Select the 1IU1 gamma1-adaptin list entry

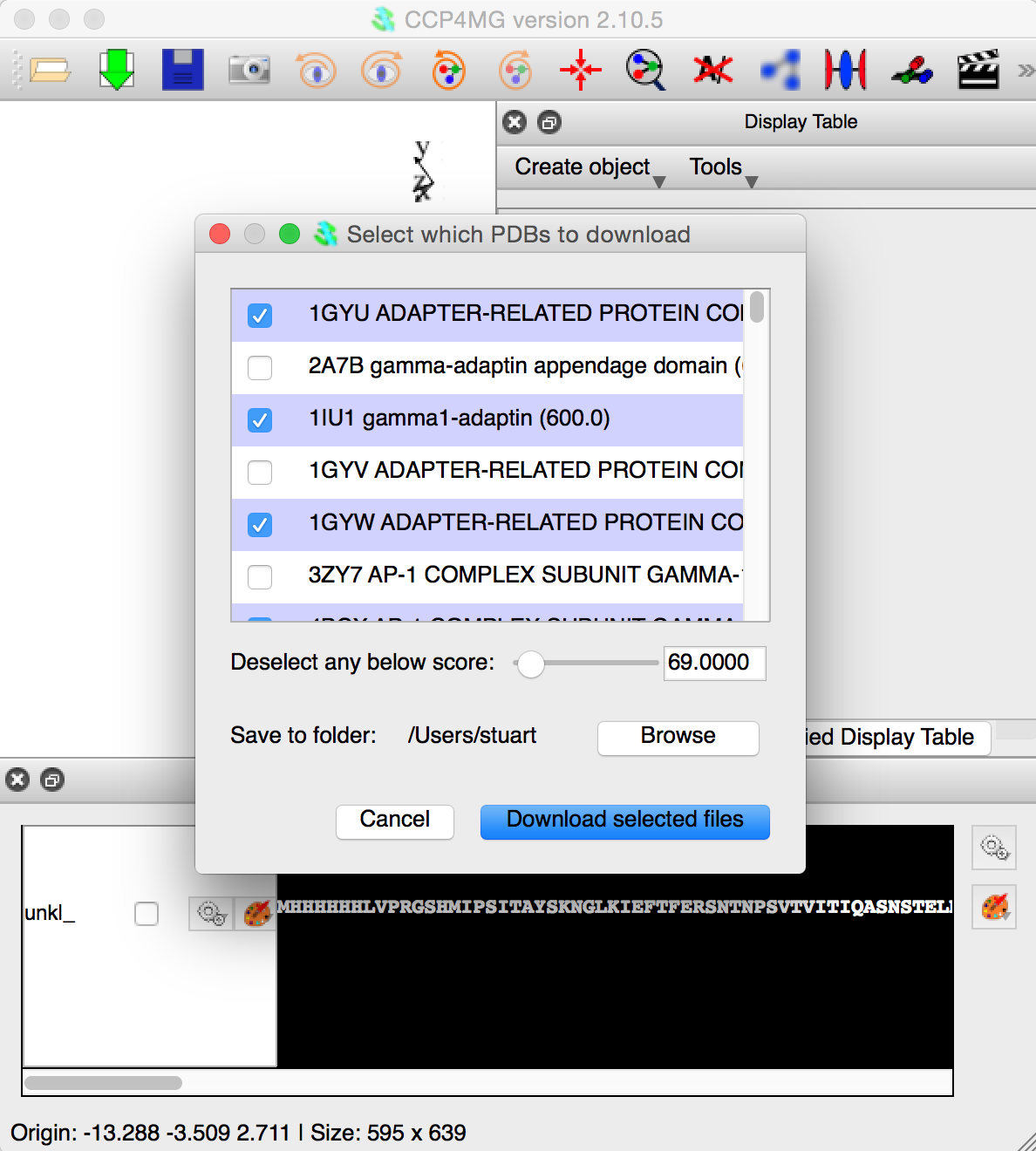tap(460, 419)
